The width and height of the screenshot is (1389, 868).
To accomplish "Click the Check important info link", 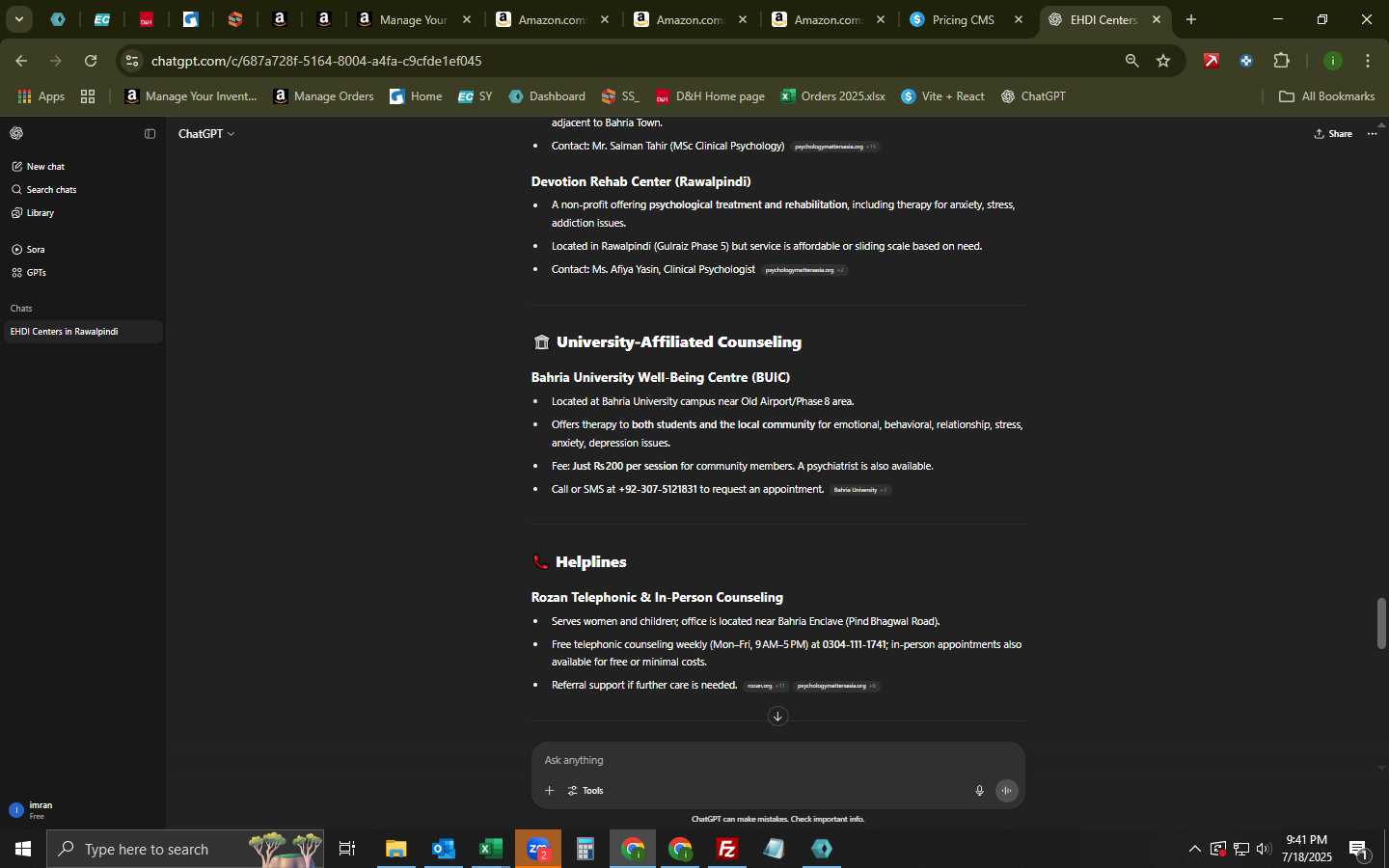I will click(827, 820).
